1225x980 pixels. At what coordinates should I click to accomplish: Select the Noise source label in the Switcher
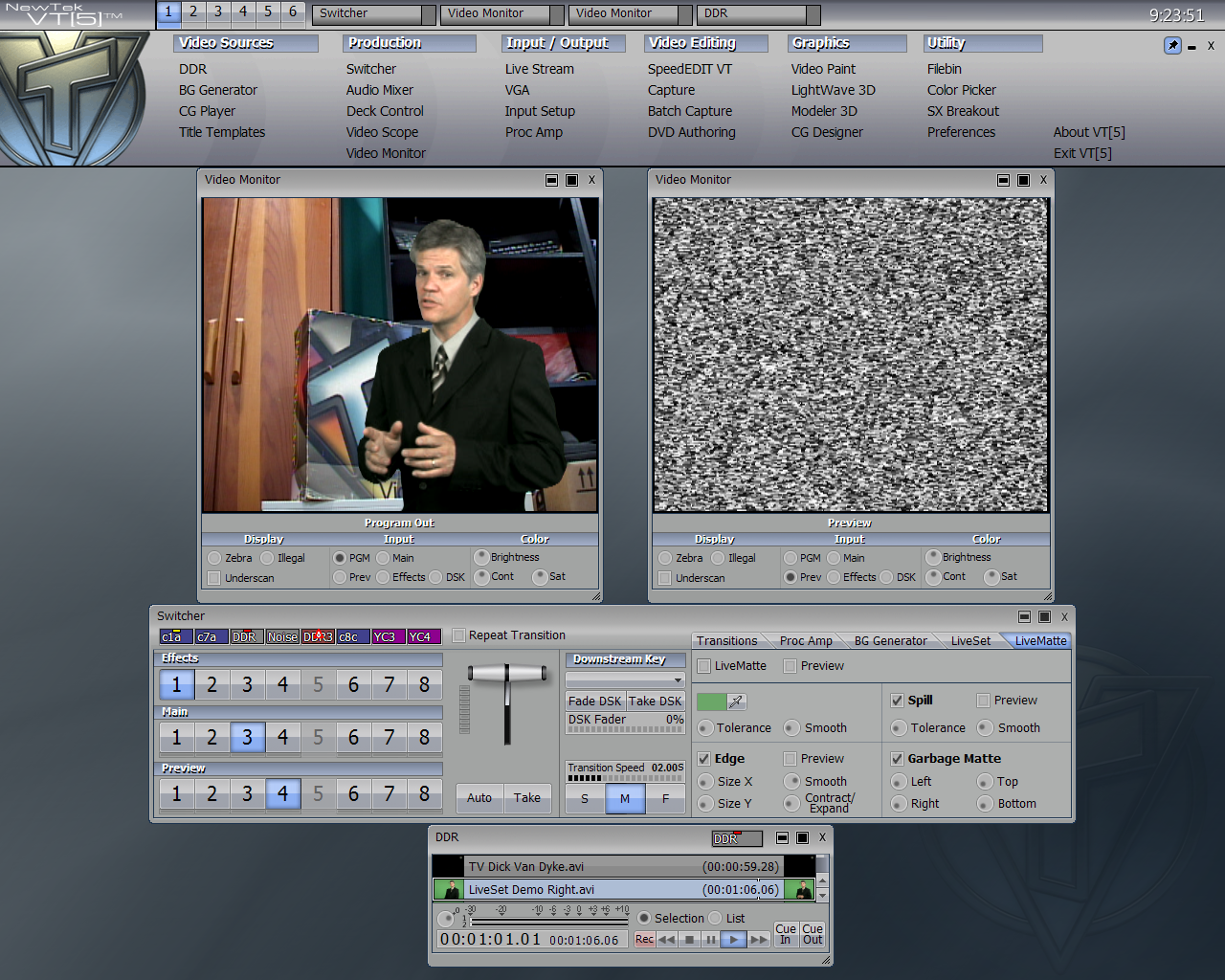[x=282, y=636]
